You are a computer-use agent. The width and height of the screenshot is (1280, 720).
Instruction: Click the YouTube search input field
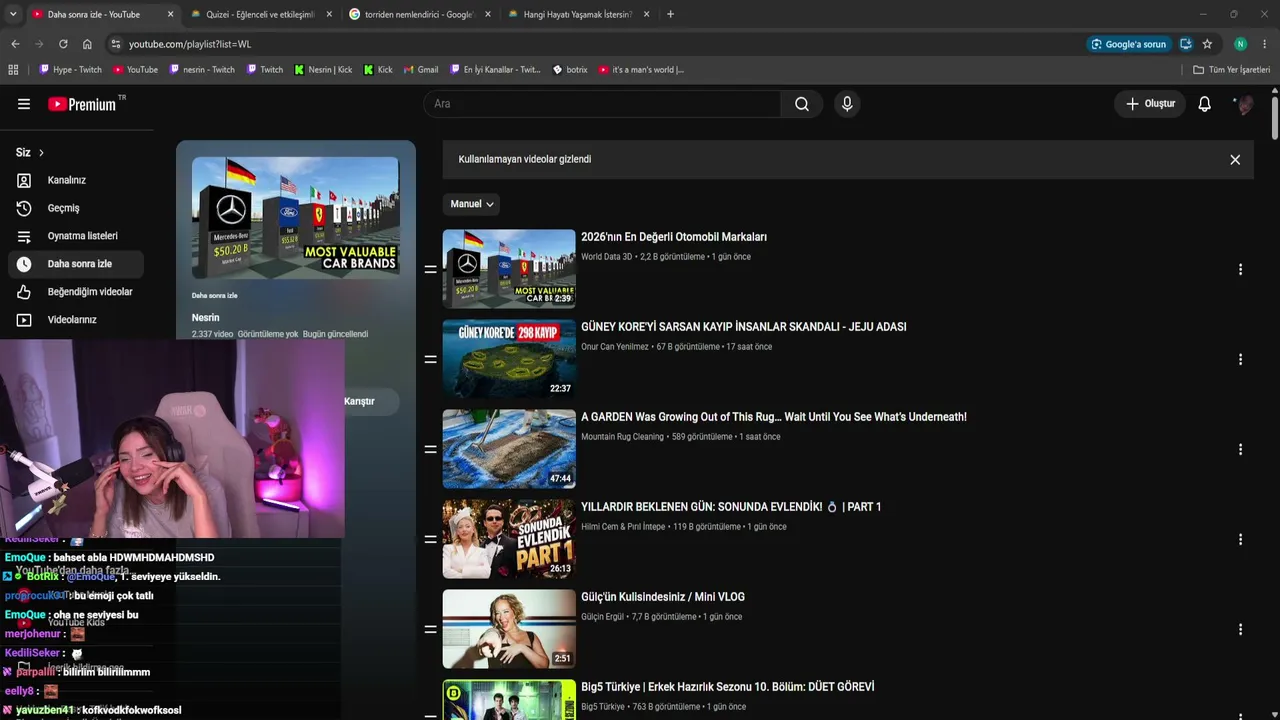coord(602,104)
